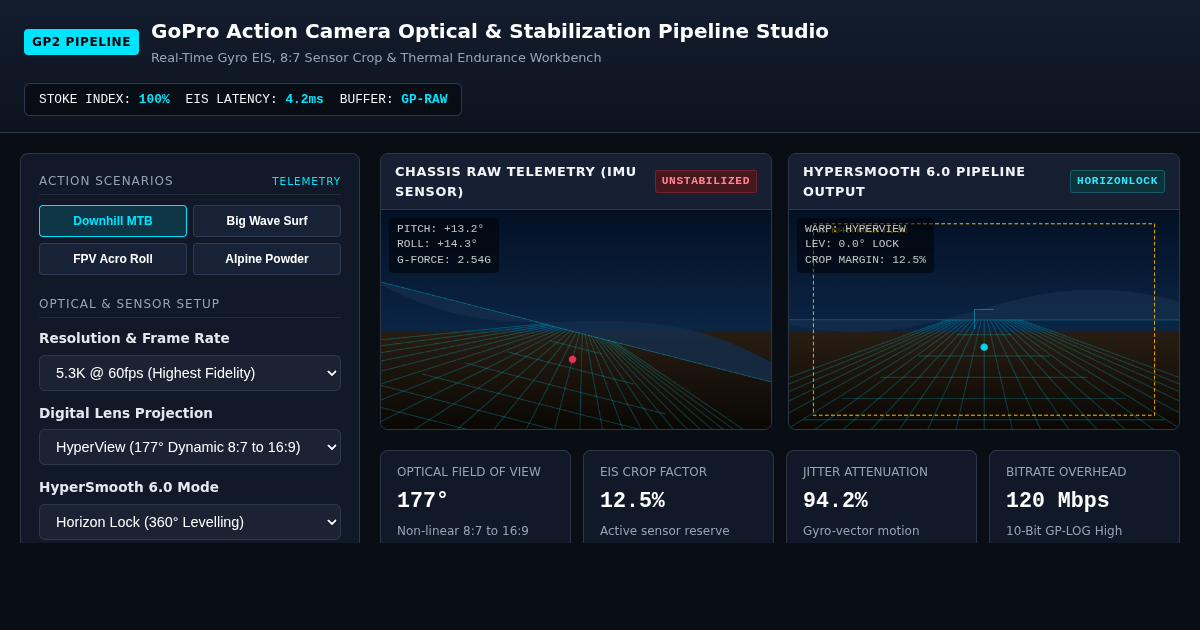Click the EIS LATENCY 4.2ms readout

[254, 100]
